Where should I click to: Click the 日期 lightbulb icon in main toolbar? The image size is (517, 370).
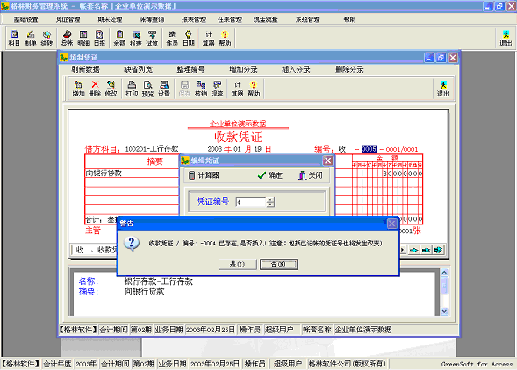coord(188,38)
